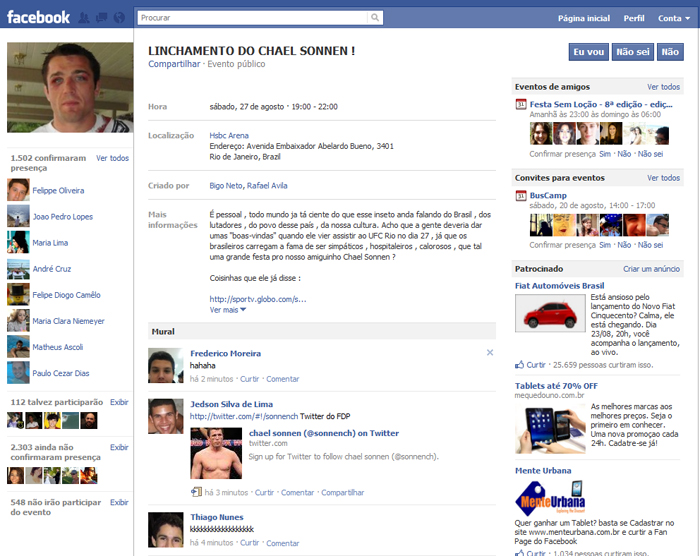Open Perfil in the top bar
This screenshot has height=556, width=700.
633,18
